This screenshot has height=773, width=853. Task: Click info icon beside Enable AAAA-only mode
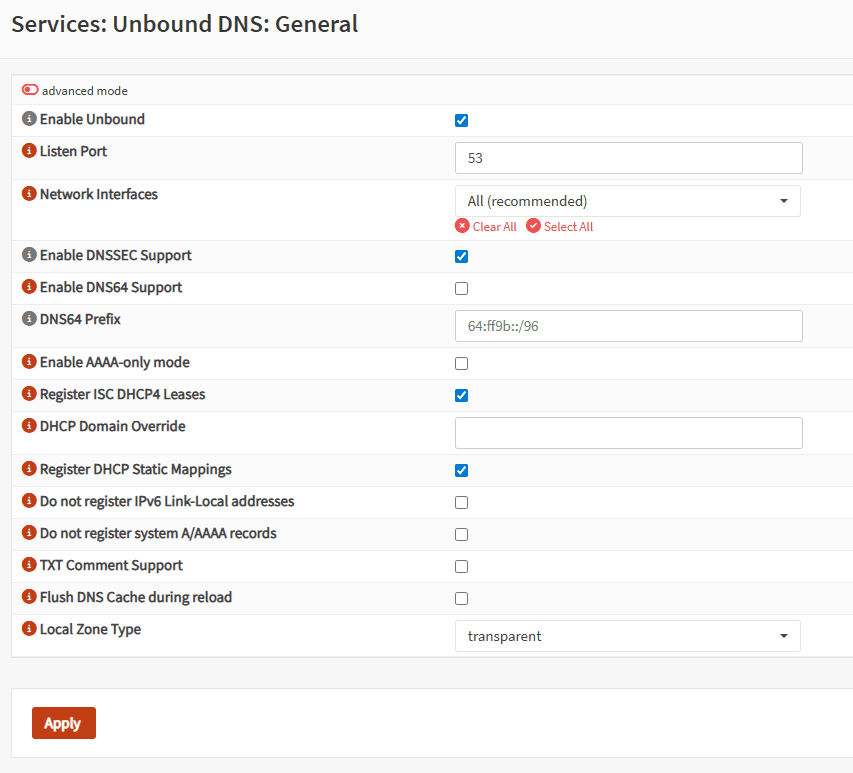coord(29,362)
